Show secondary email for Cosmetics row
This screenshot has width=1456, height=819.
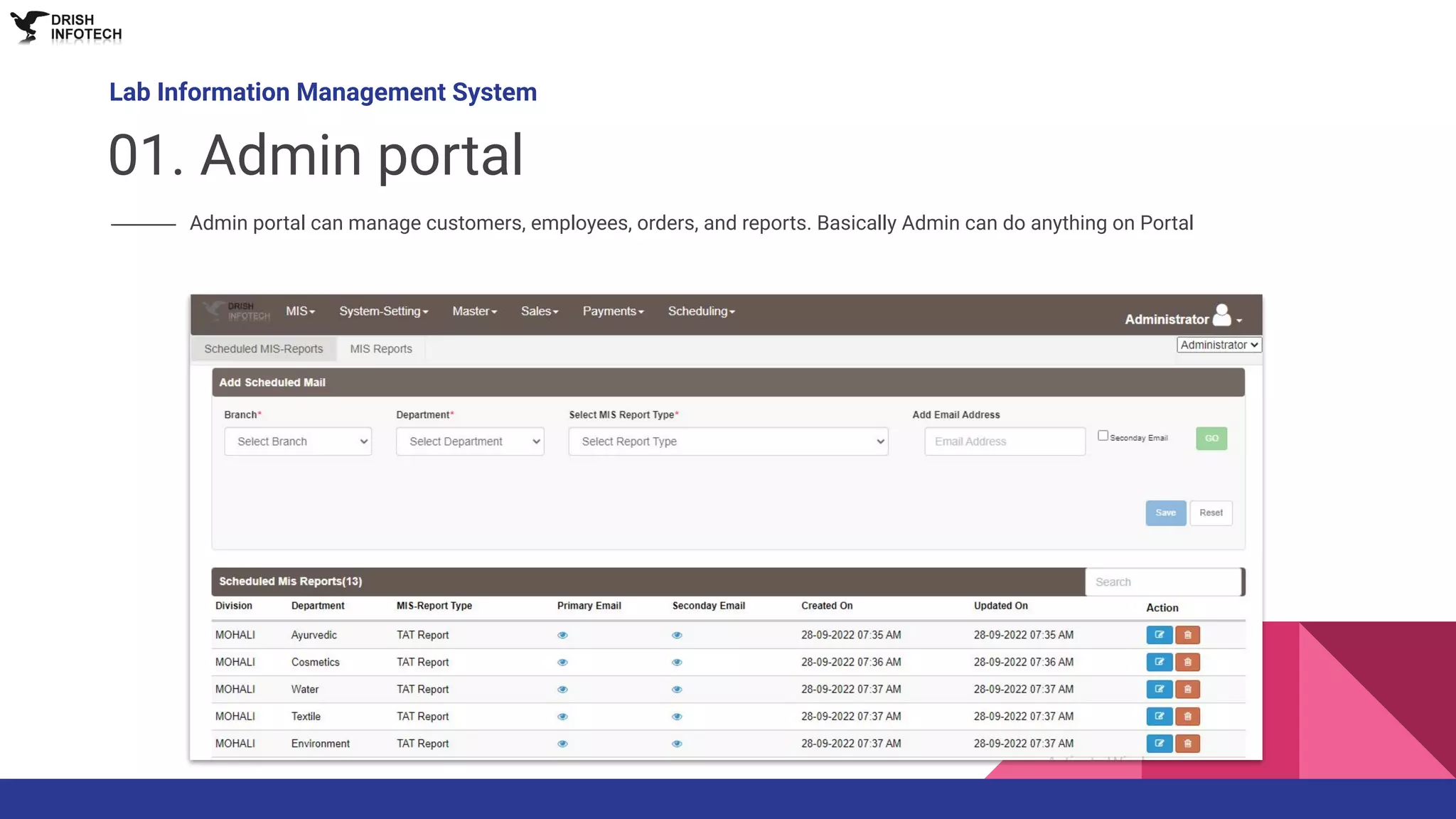677,662
